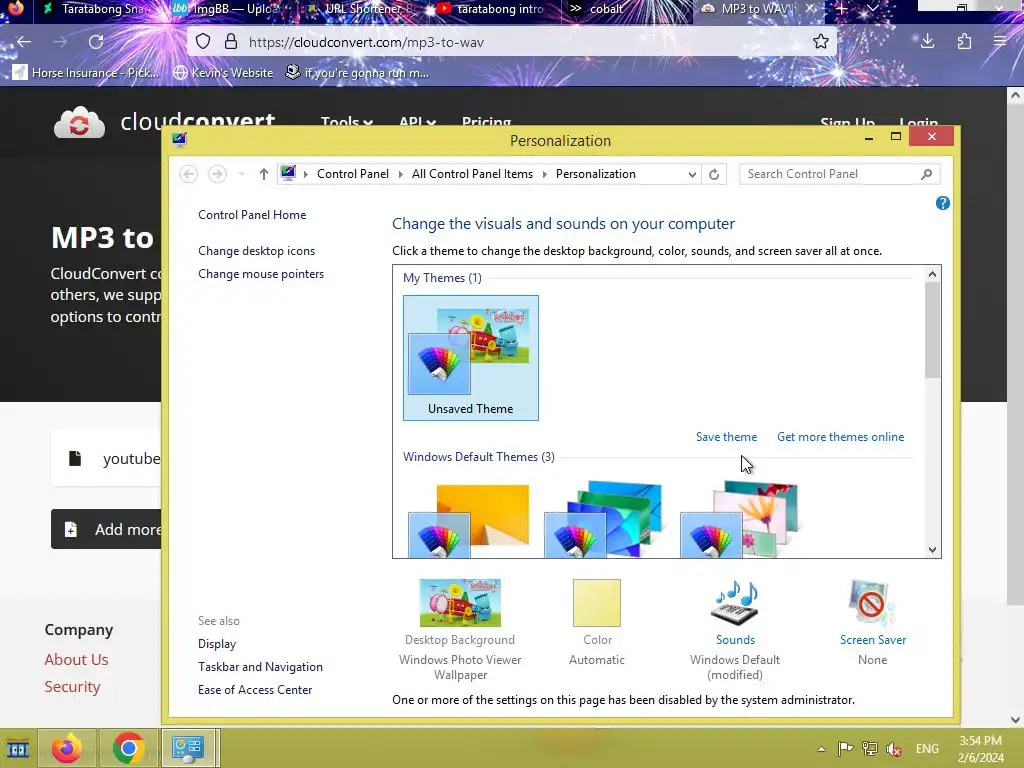Open Change desktop icons link
Screen dimensions: 1024x768
coord(257,251)
